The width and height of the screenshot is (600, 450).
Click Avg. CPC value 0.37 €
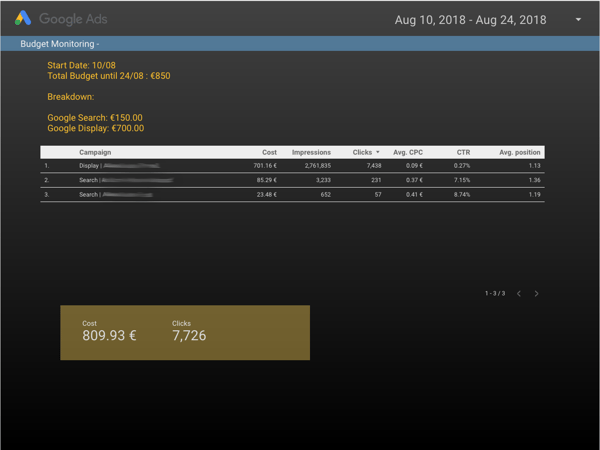coord(414,180)
